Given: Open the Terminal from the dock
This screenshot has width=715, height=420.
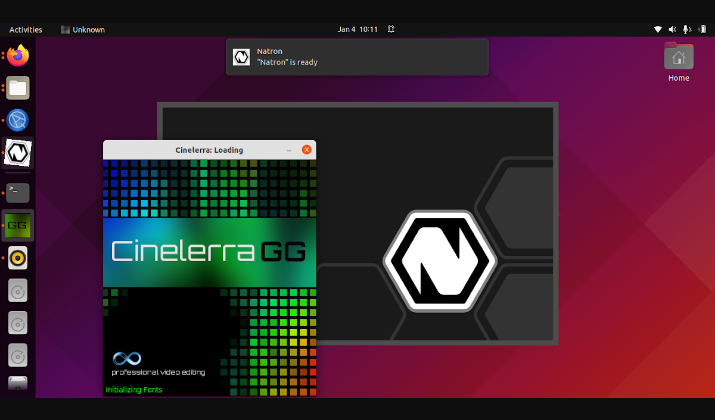Looking at the screenshot, I should click(18, 193).
